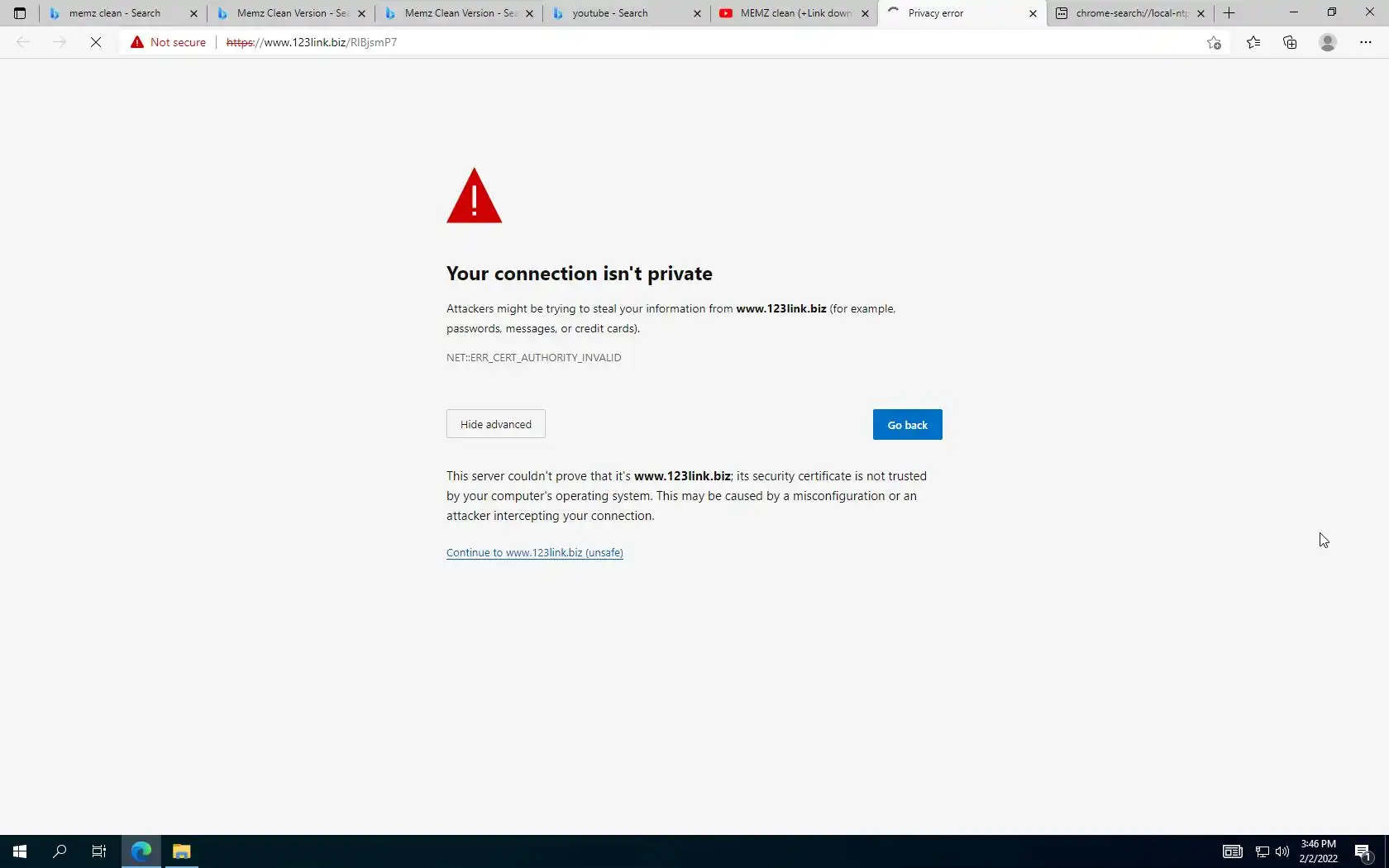Click the NET::ERR_CERT_AUTHORITY_INVALID error code
Viewport: 1389px width, 868px height.
534,357
